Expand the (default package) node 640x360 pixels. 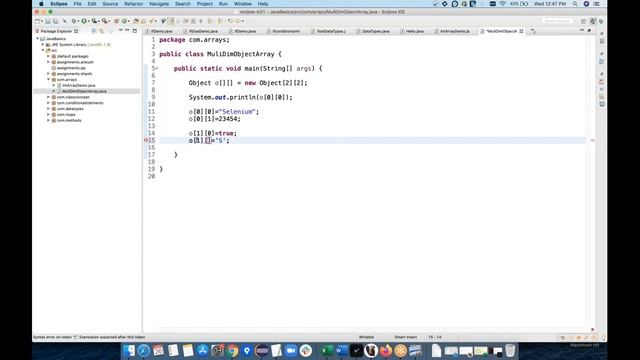point(49,56)
